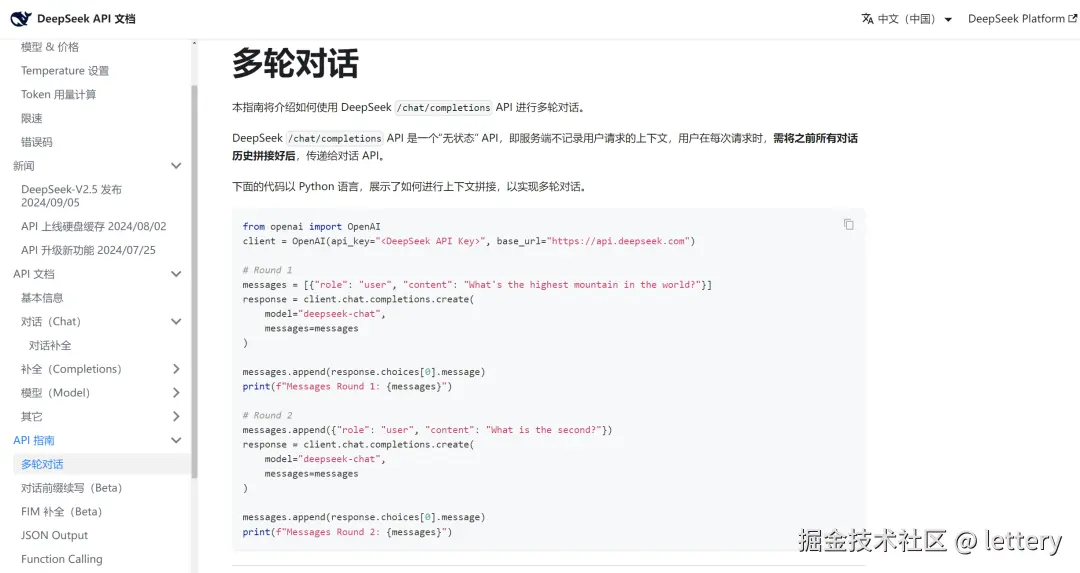
Task: Open 基本信息 page
Action: tap(42, 298)
